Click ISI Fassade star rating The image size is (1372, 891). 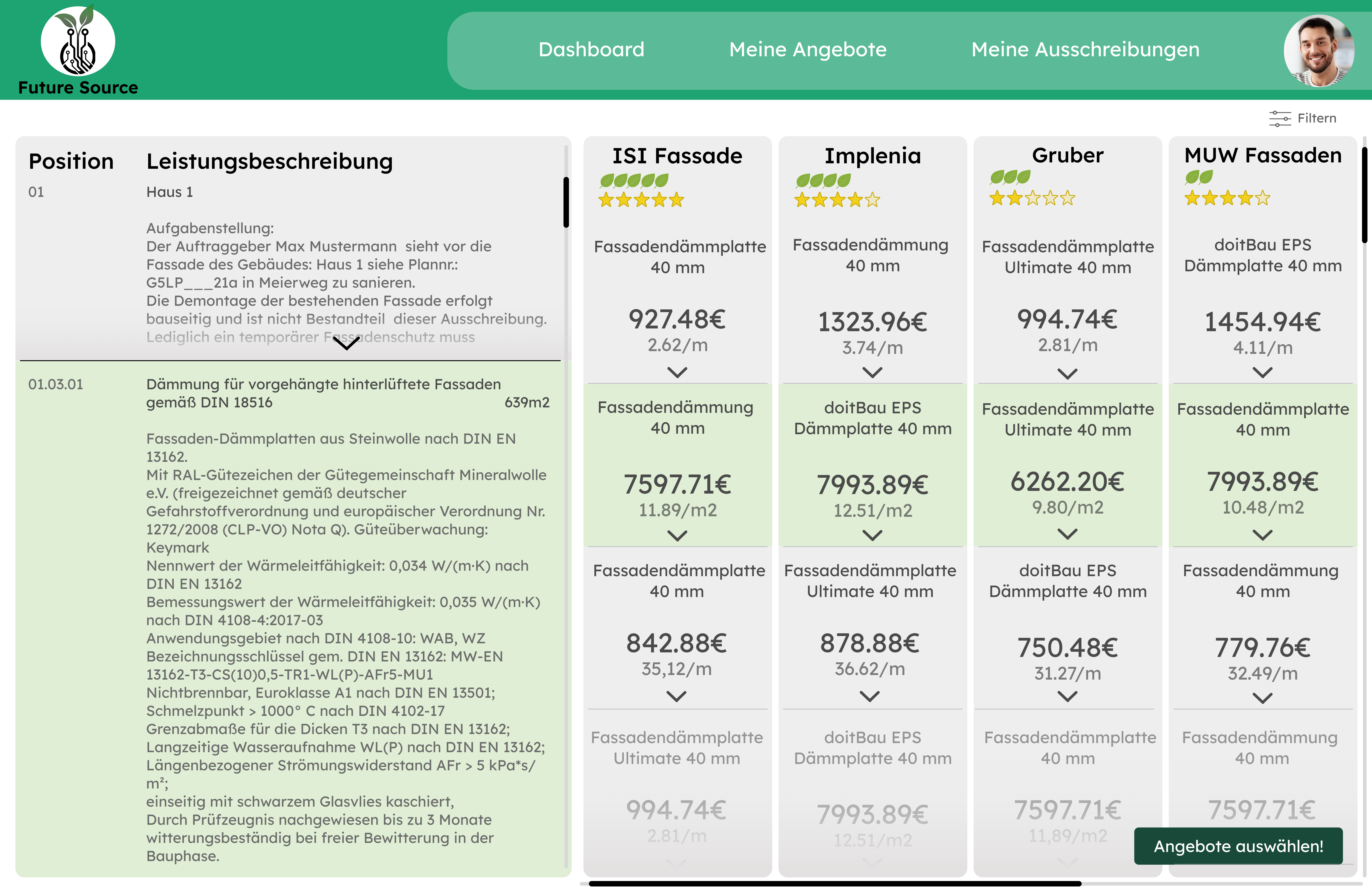click(x=641, y=200)
